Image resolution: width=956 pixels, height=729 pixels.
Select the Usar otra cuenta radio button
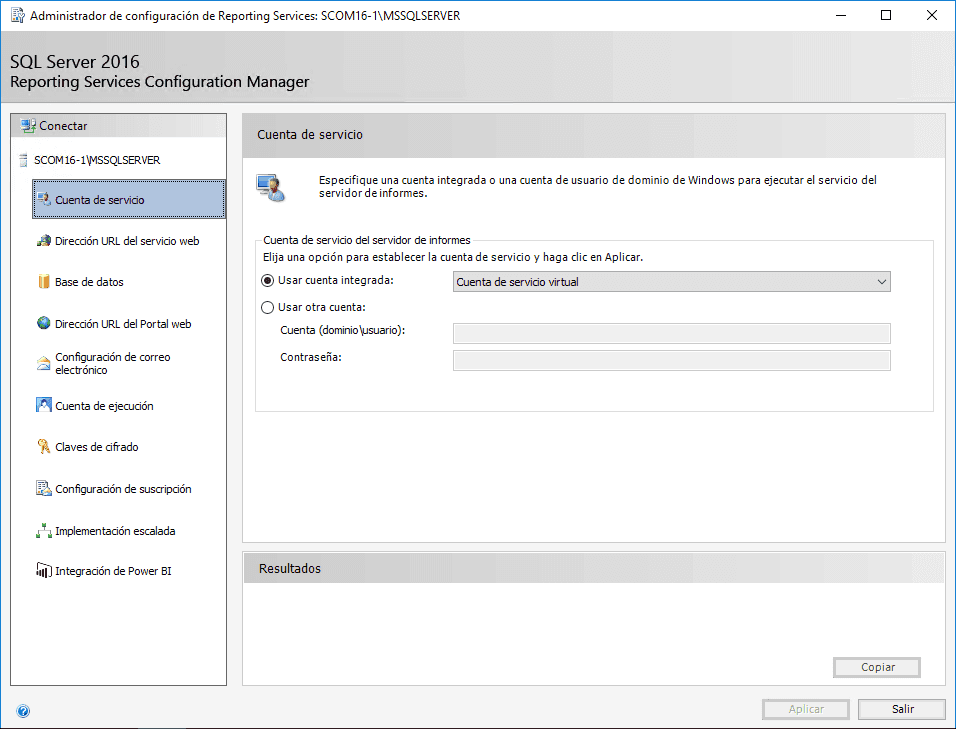(x=267, y=308)
